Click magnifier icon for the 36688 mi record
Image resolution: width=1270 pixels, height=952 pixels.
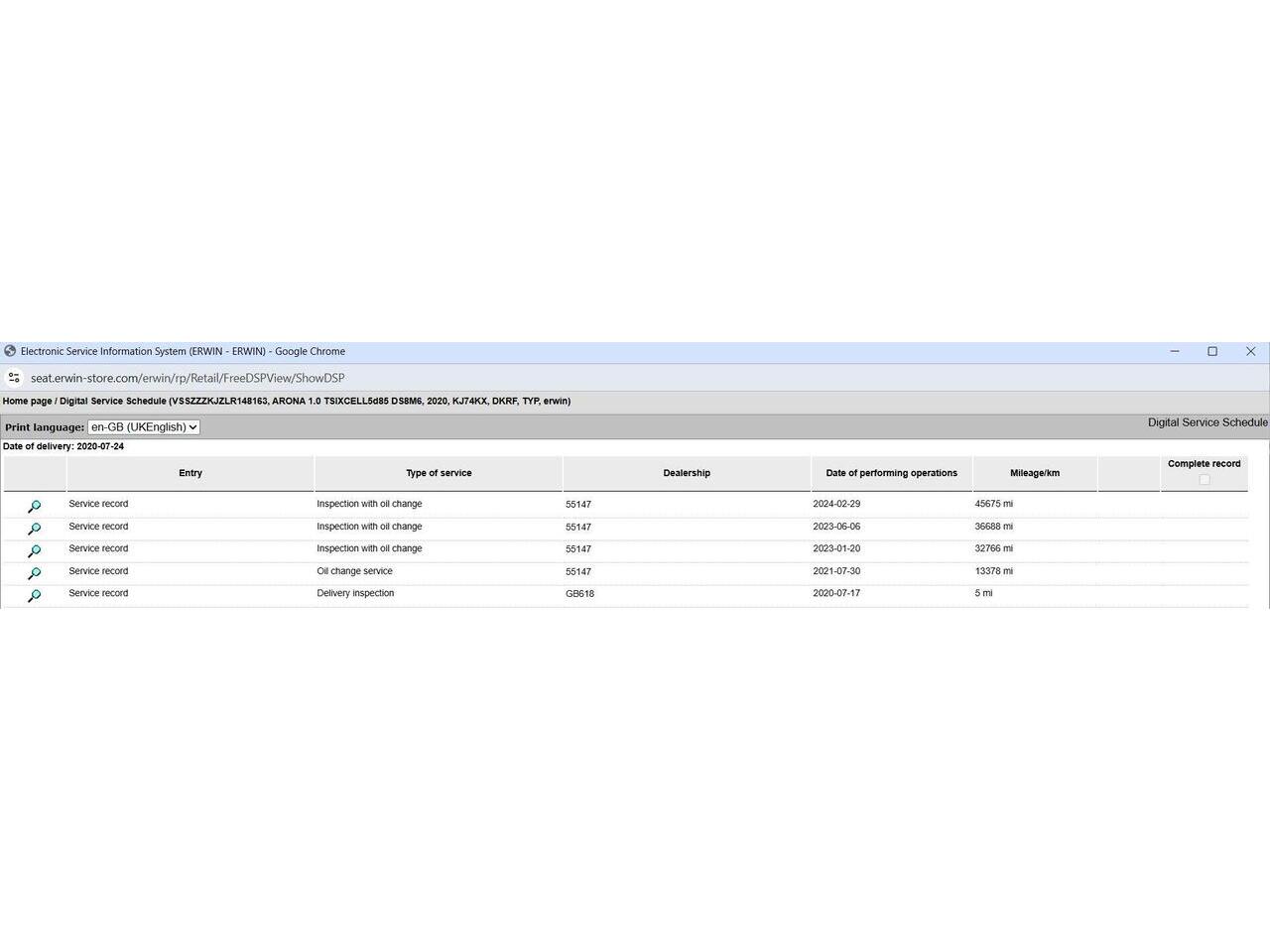pos(34,530)
